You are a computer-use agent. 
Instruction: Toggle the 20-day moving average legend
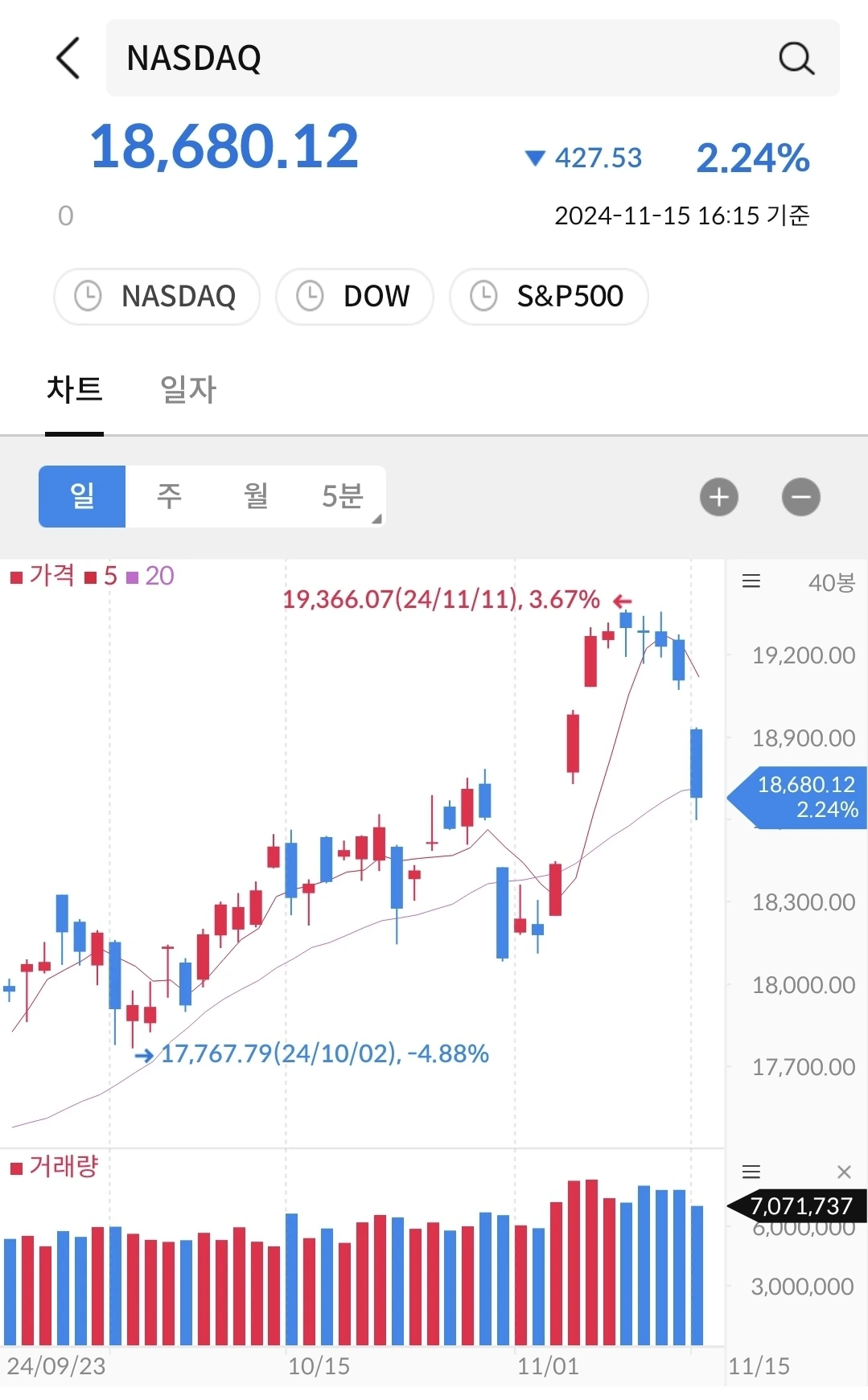click(151, 576)
